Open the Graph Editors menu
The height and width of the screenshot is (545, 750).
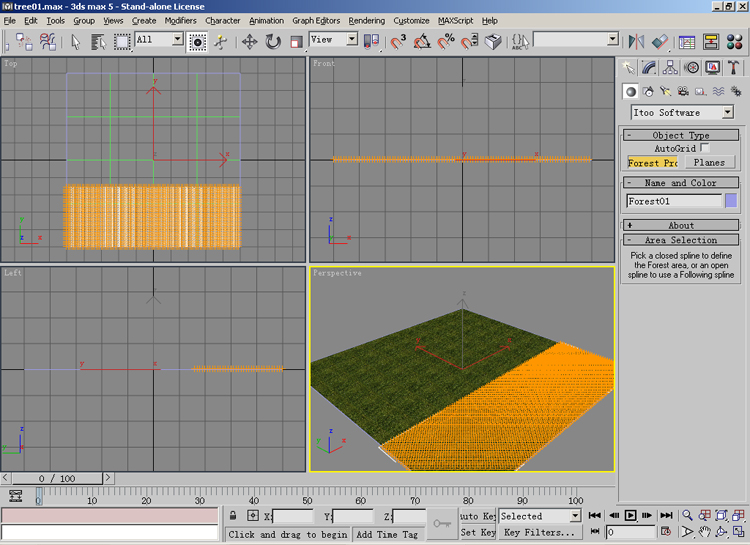(x=316, y=21)
